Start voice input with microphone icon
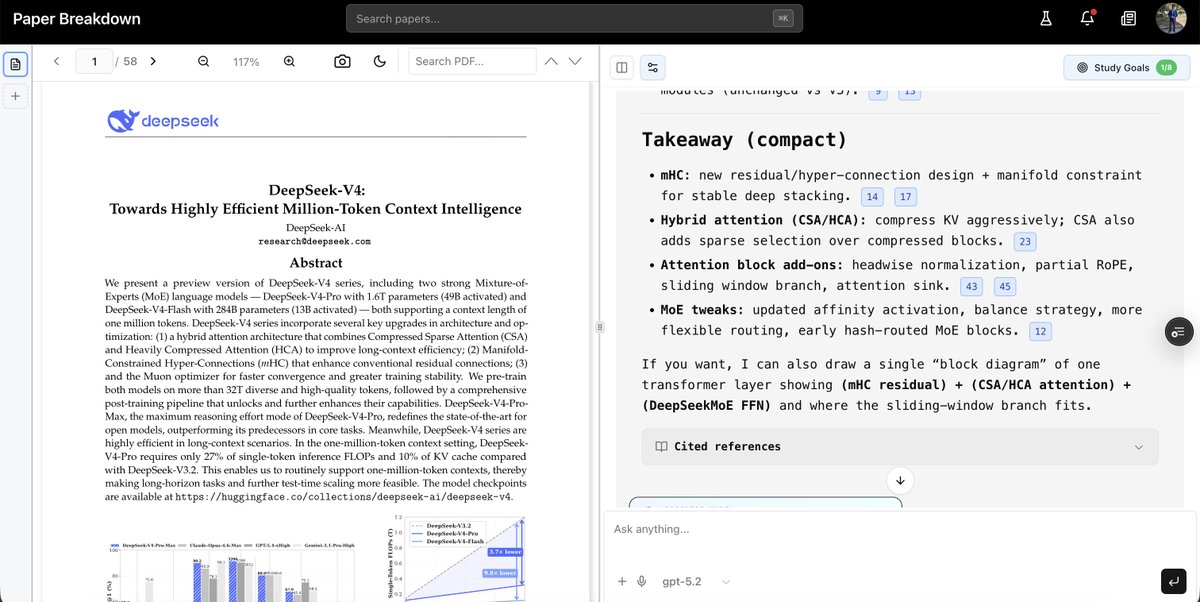The image size is (1200, 602). pos(641,581)
